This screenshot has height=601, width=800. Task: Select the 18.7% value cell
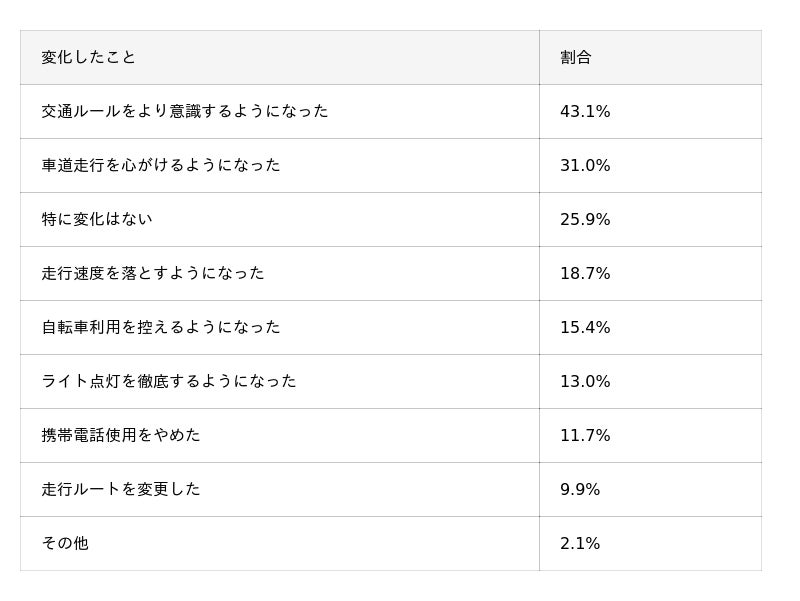coord(651,273)
